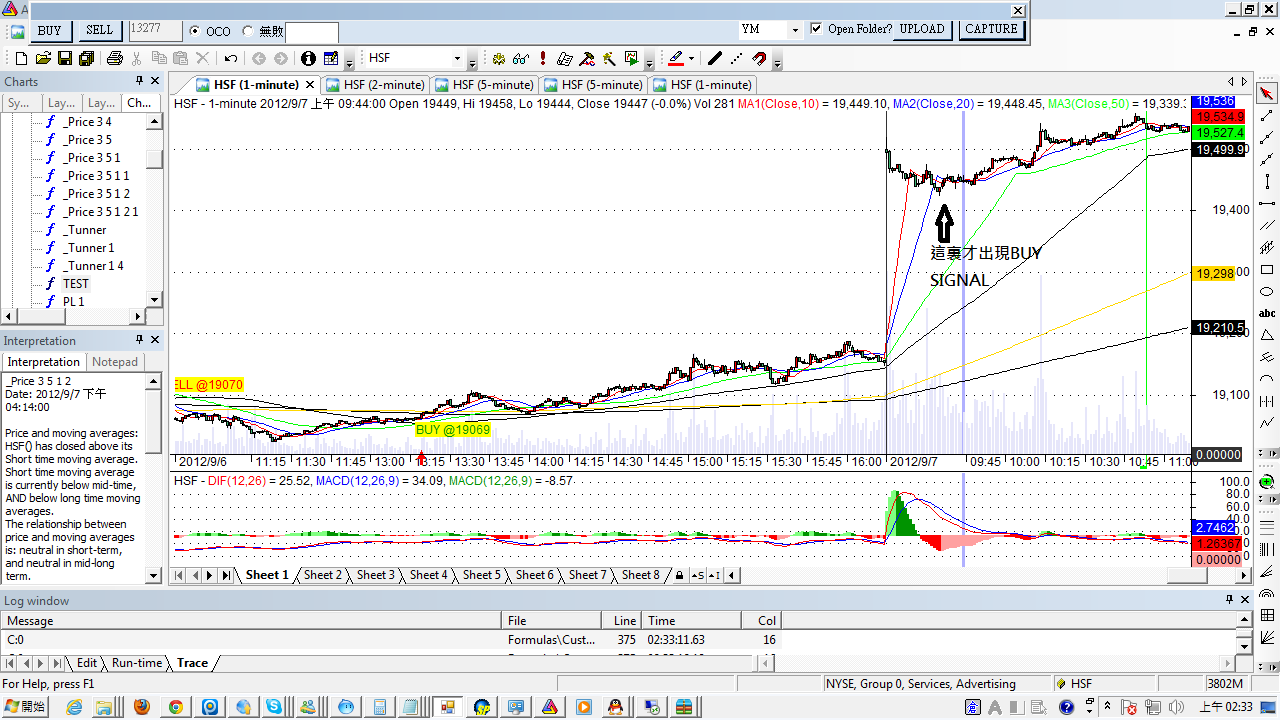Open the binoculars search/explore icon

[x=520, y=59]
